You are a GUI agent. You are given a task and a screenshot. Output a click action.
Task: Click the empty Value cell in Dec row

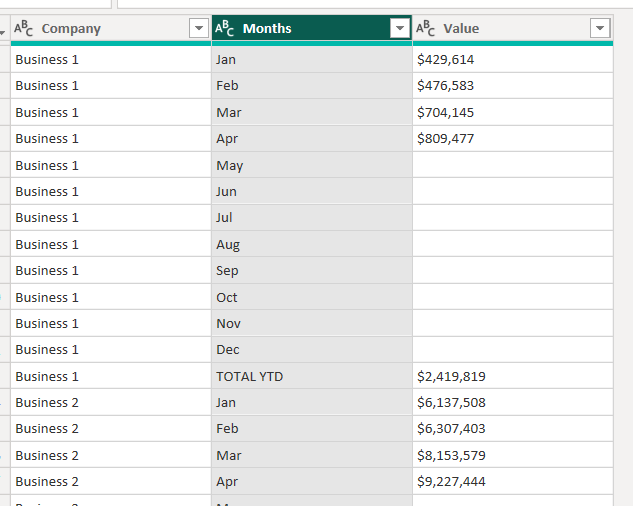tap(513, 350)
